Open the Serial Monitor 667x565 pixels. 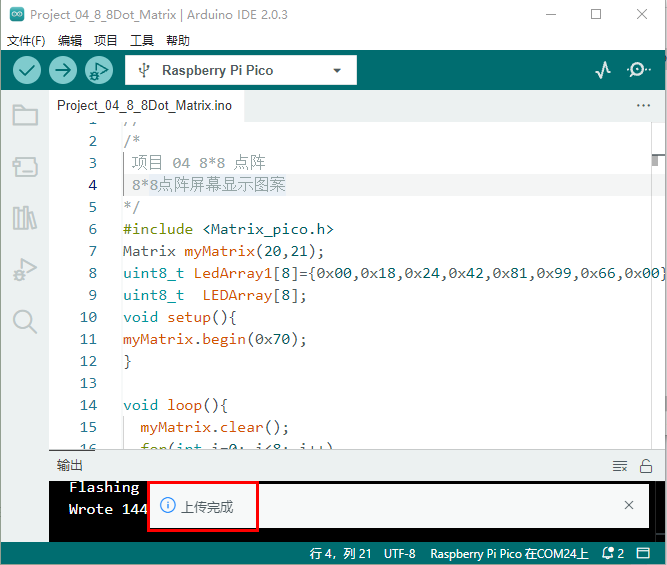[638, 70]
